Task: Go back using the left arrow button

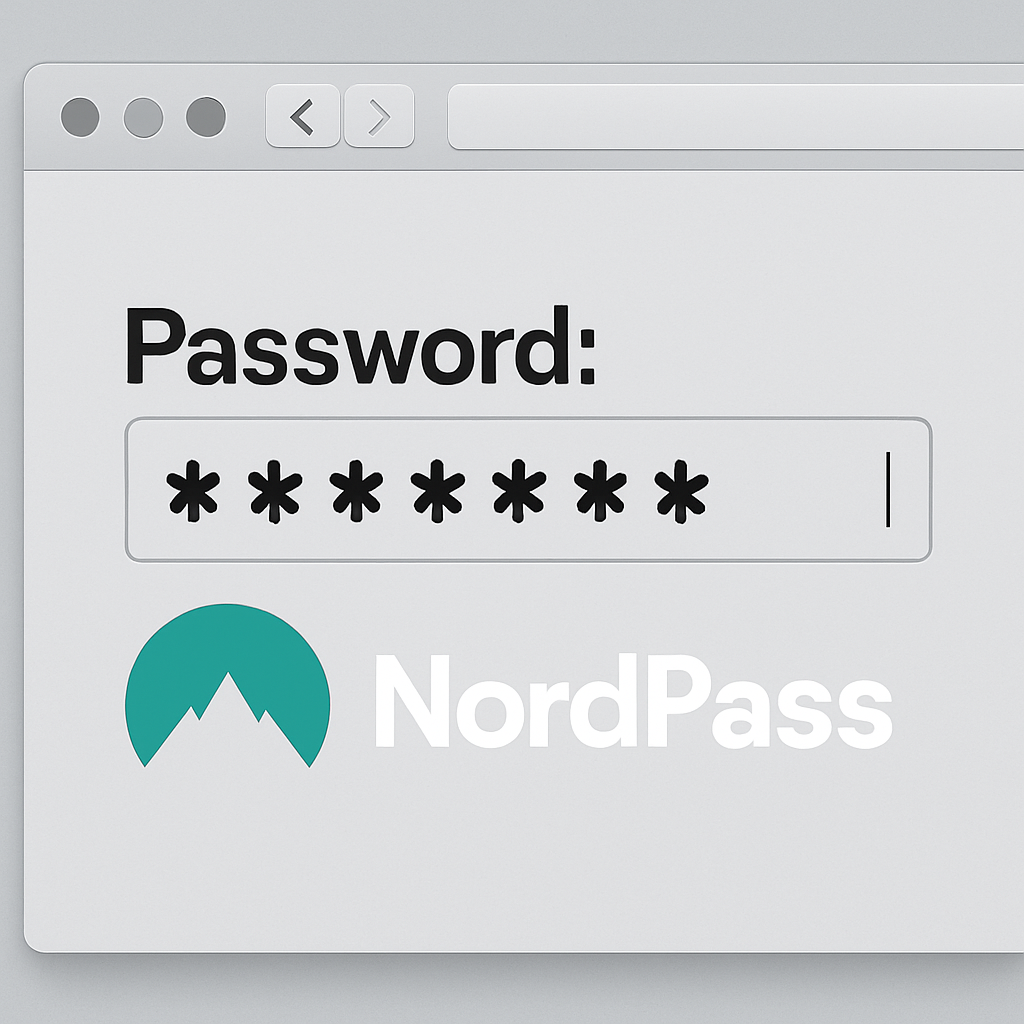Action: (302, 116)
